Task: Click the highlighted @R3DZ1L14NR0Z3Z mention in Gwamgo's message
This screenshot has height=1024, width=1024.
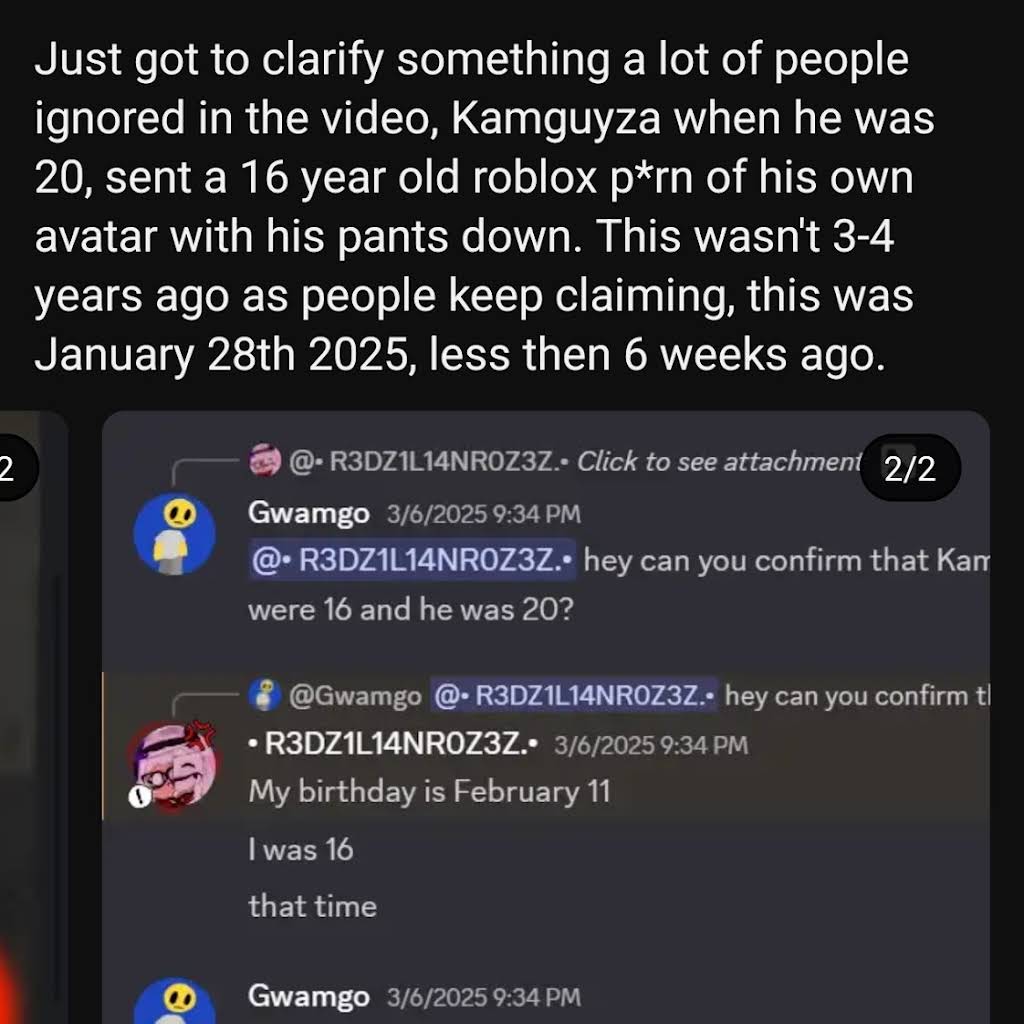Action: click(x=411, y=560)
